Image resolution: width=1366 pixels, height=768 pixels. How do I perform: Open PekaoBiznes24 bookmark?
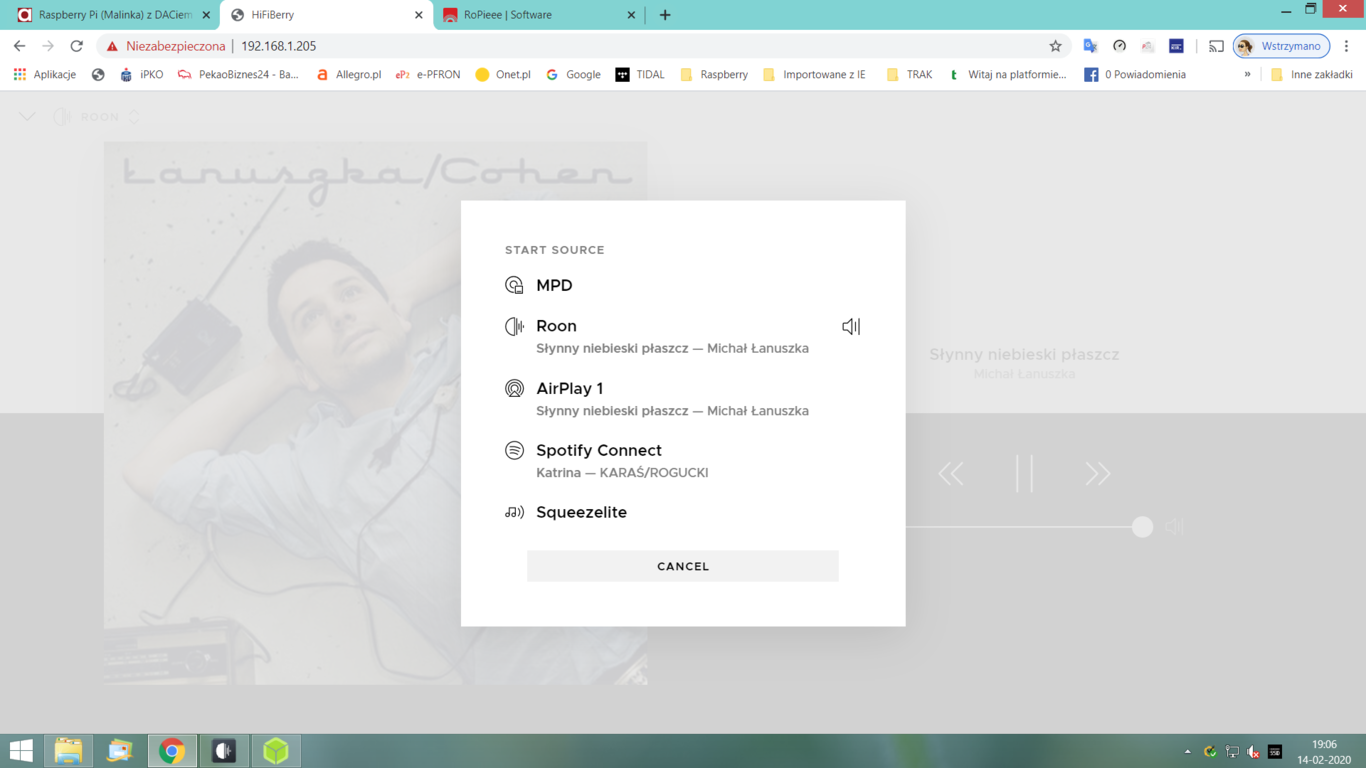click(238, 74)
